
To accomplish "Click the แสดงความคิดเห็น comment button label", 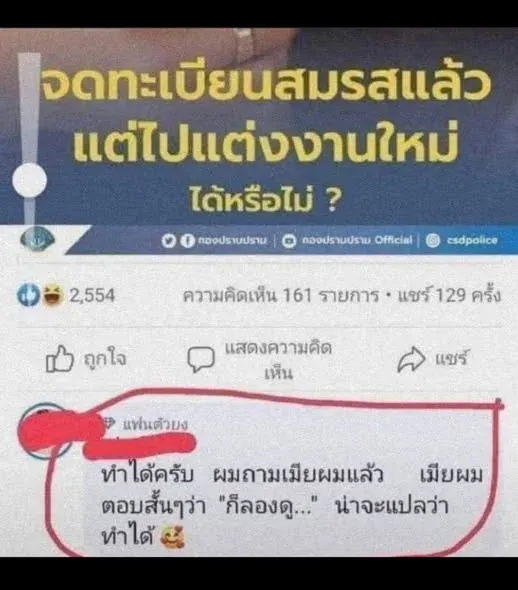I will [x=278, y=360].
